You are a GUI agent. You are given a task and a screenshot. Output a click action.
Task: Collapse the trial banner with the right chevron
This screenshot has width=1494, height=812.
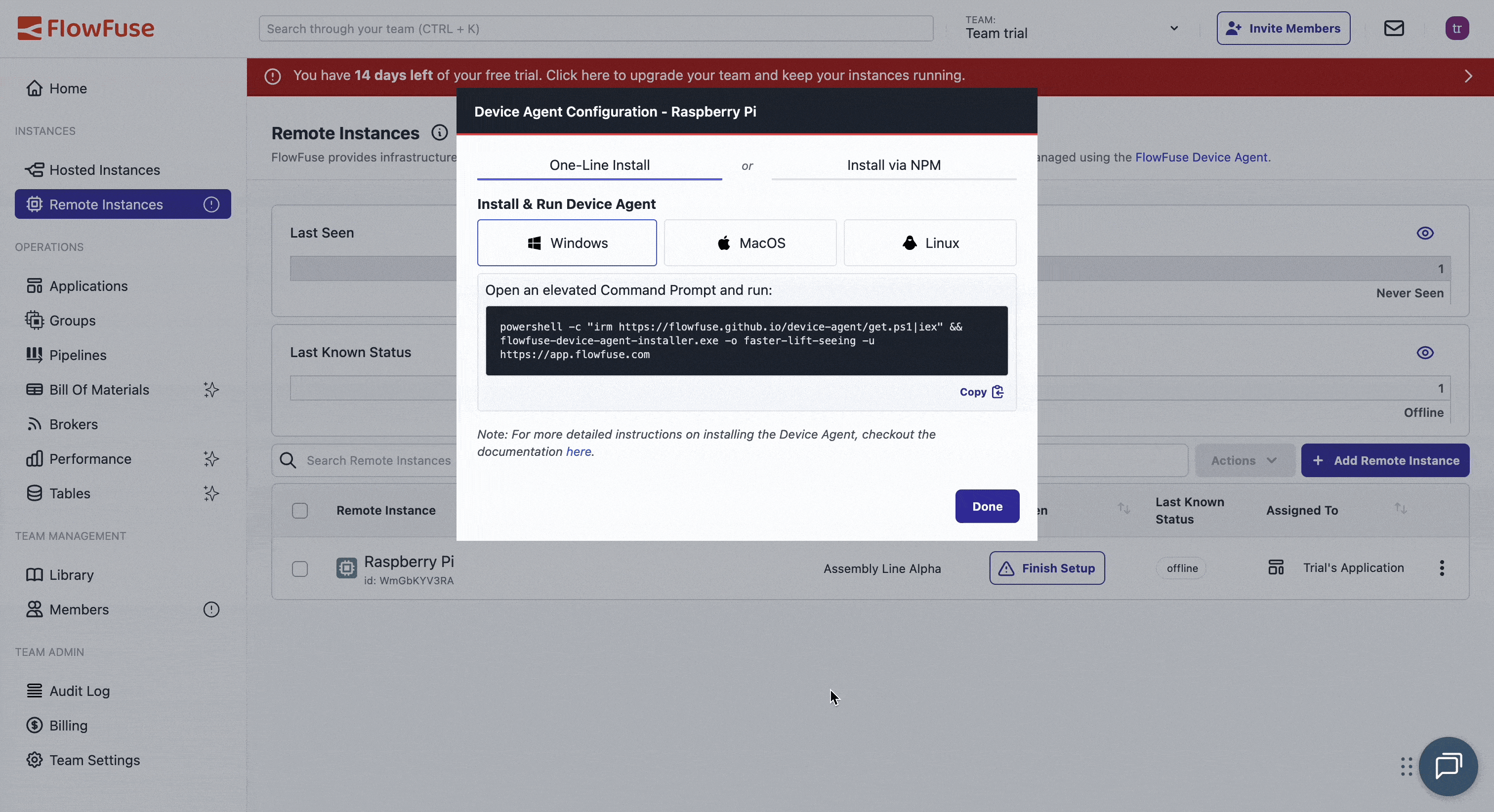(x=1468, y=76)
